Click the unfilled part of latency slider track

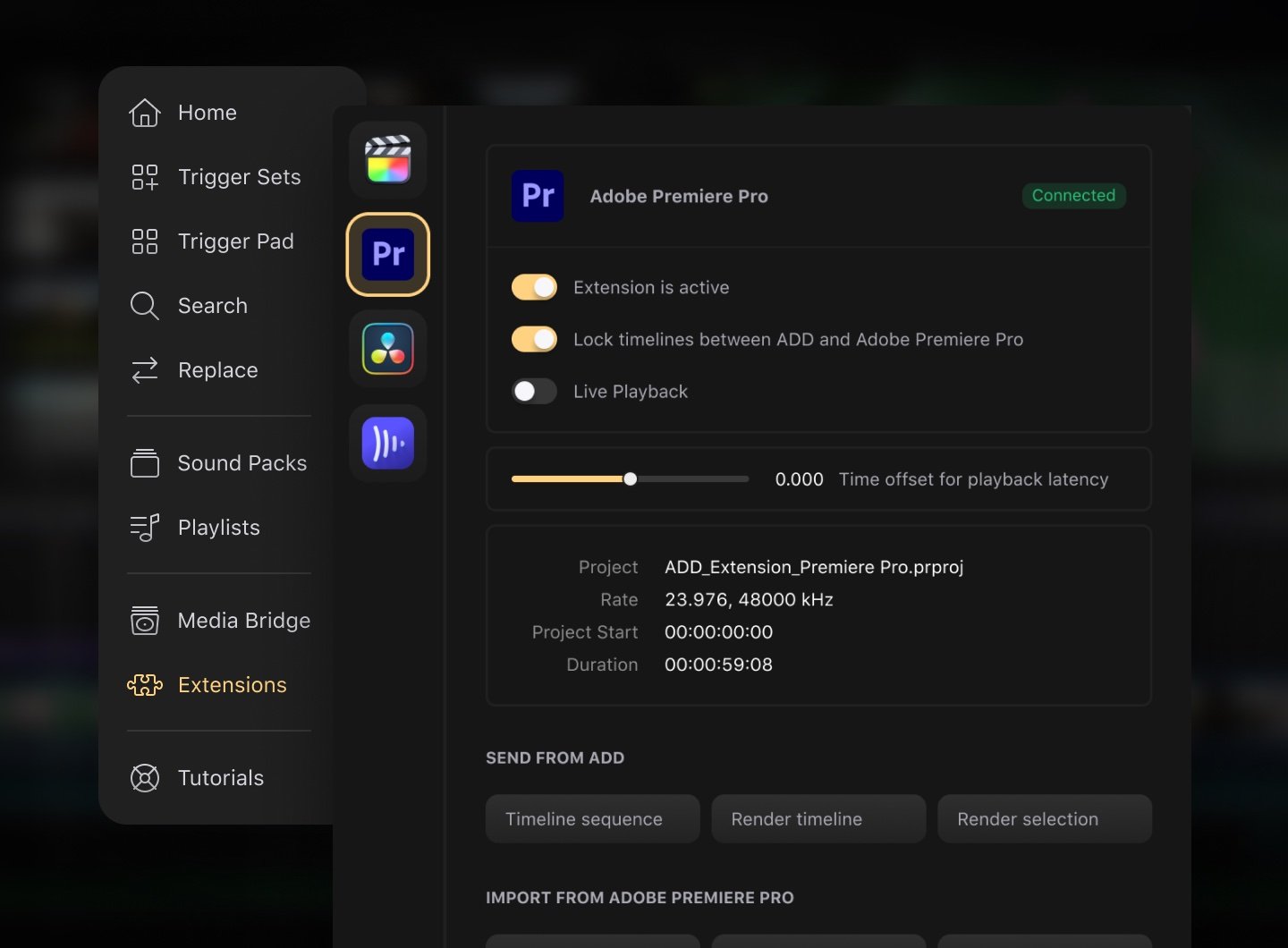tap(693, 479)
